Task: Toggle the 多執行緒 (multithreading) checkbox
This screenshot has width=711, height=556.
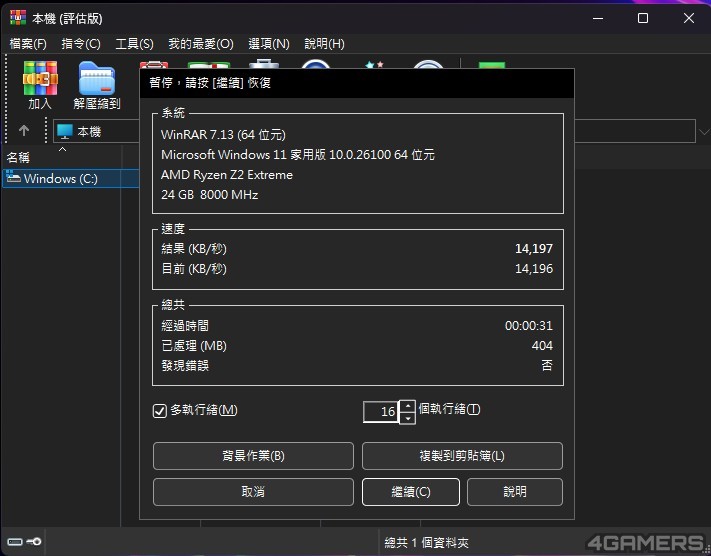Action: tap(159, 410)
